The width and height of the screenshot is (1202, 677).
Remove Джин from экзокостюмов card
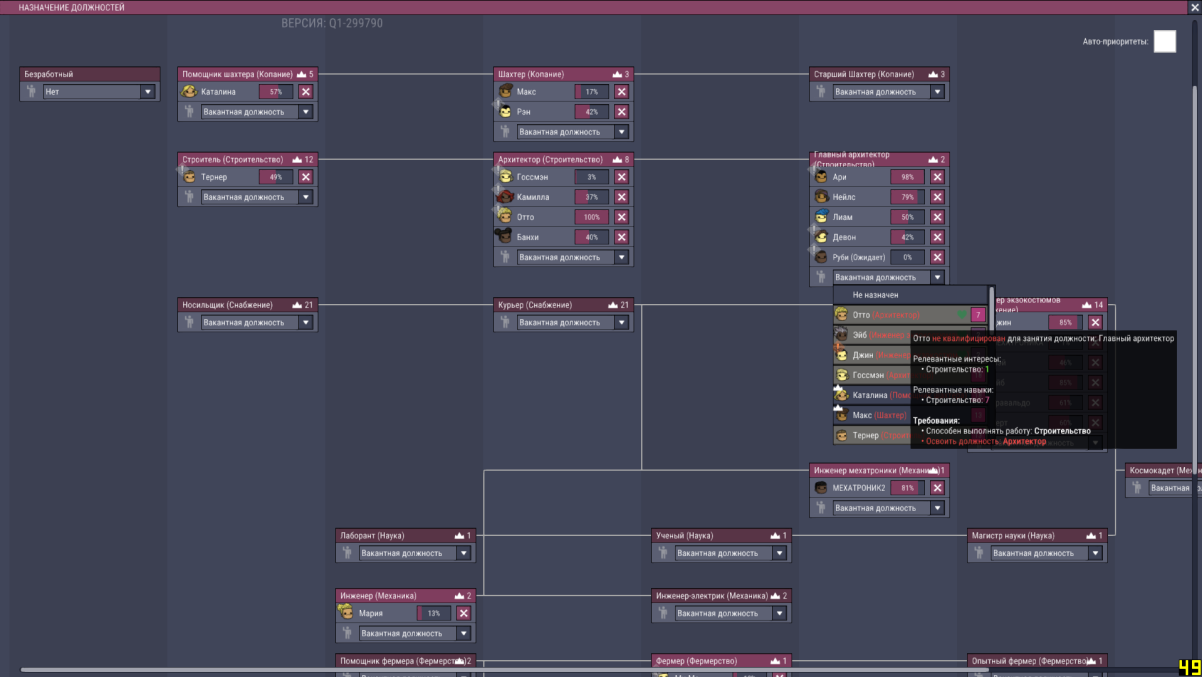point(1096,323)
